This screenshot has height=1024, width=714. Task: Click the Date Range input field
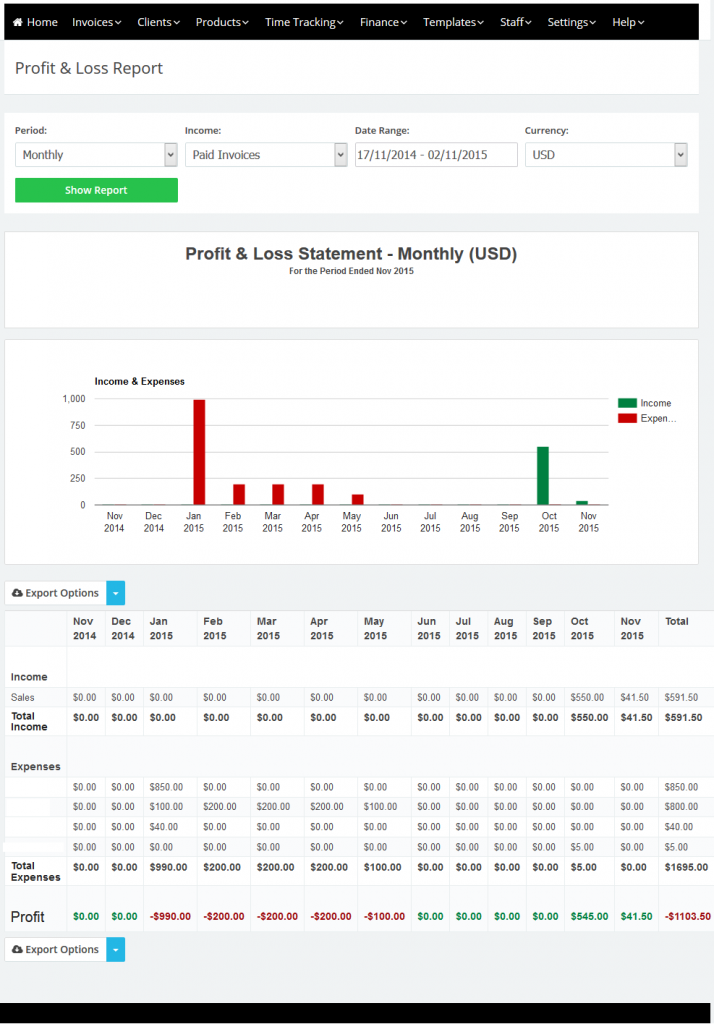click(436, 155)
